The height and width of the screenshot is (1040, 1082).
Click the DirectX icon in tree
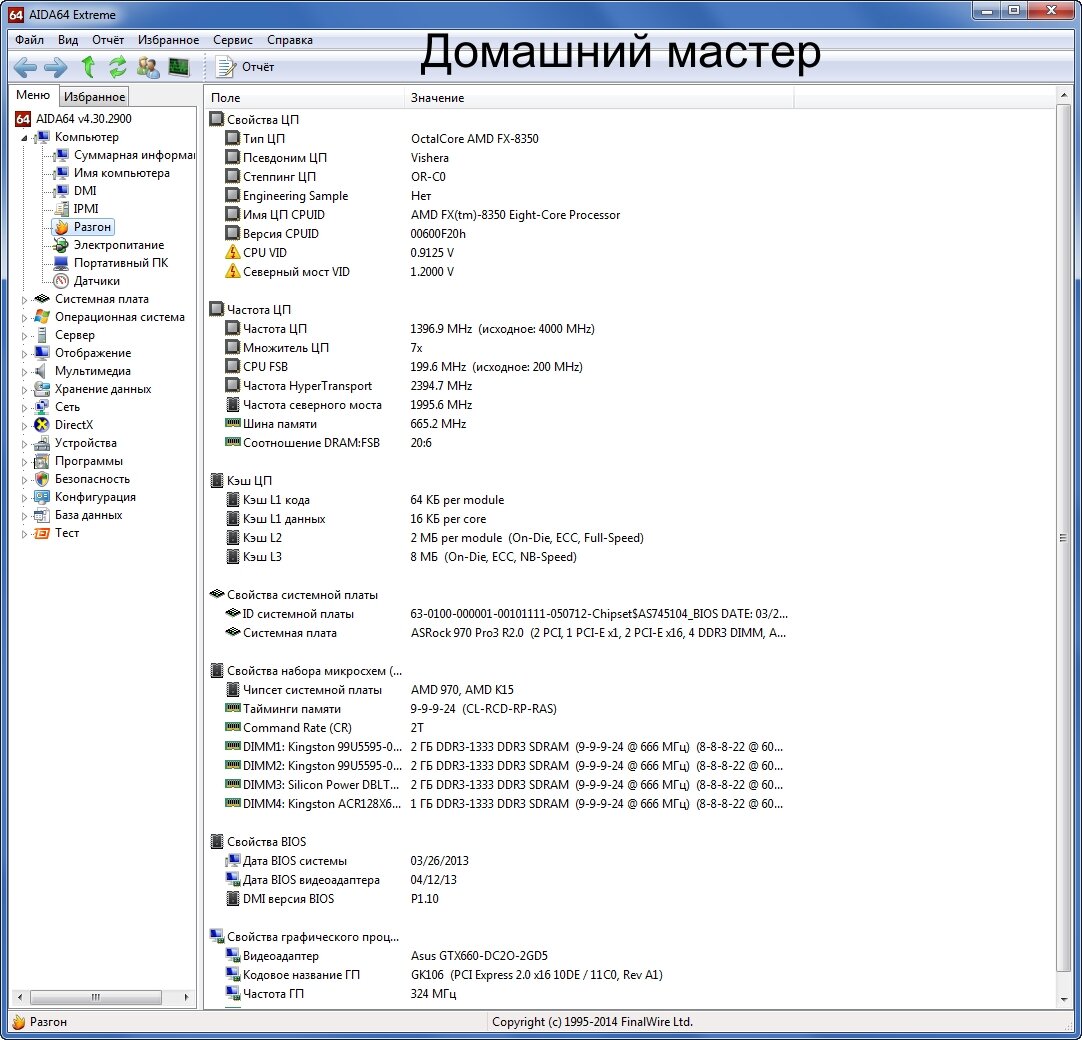(42, 425)
